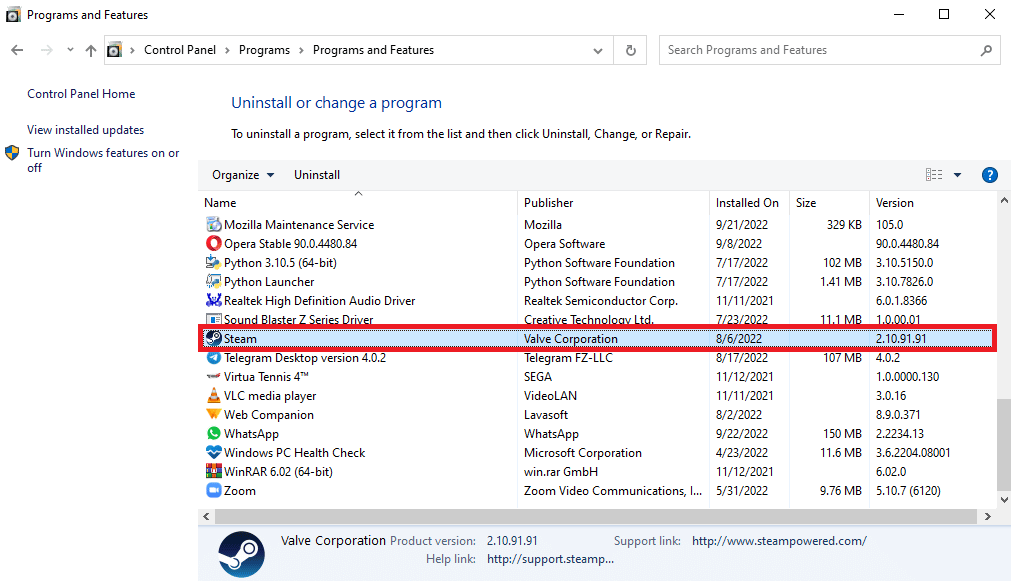Click the Control Panel icon in address bar
The height and width of the screenshot is (581, 1011).
coord(114,50)
